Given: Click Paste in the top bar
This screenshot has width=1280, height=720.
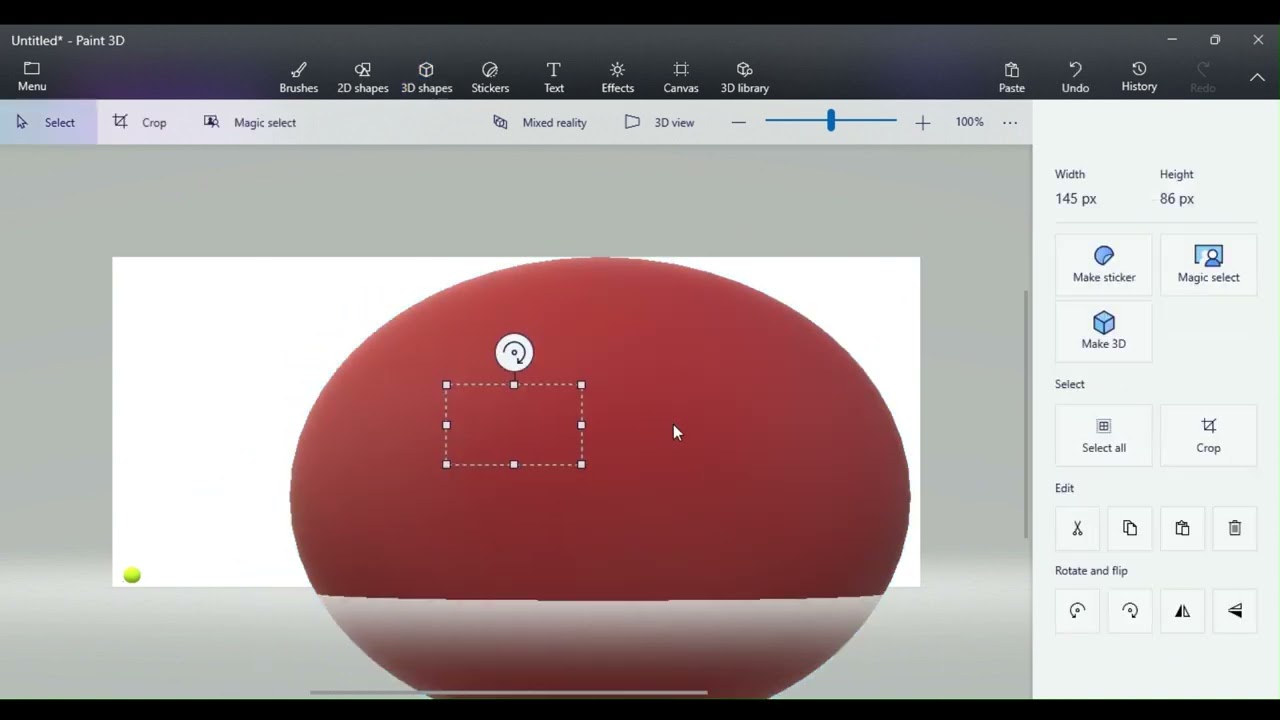Looking at the screenshot, I should tap(1011, 77).
